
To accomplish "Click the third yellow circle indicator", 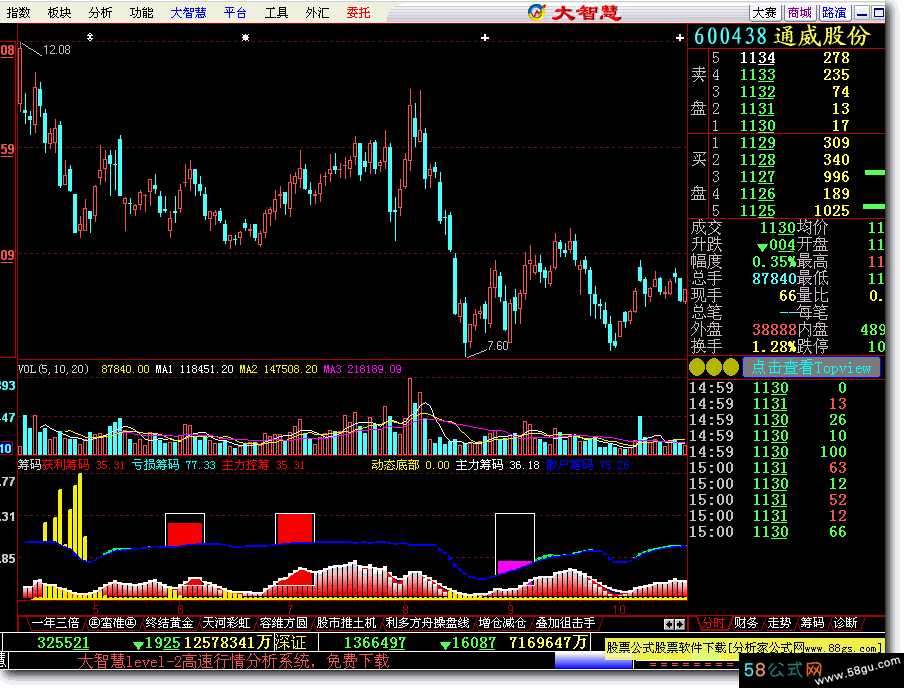I will coord(730,367).
